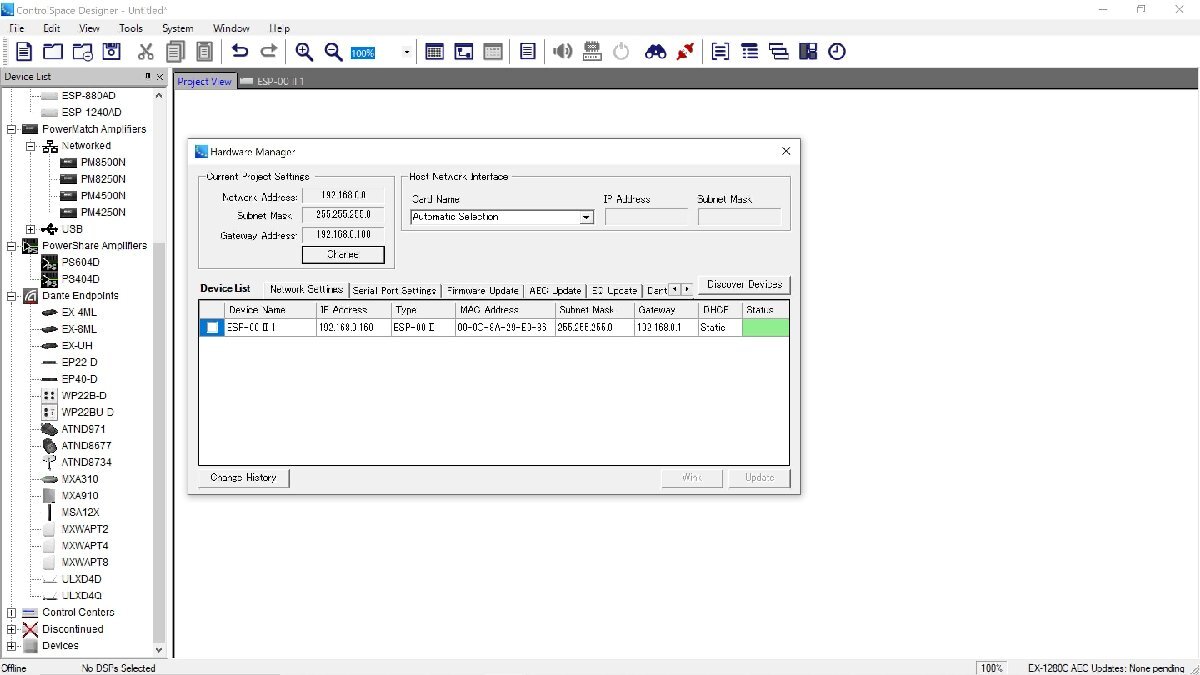
Task: Switch to the Firmware Update tab
Action: pyautogui.click(x=483, y=290)
